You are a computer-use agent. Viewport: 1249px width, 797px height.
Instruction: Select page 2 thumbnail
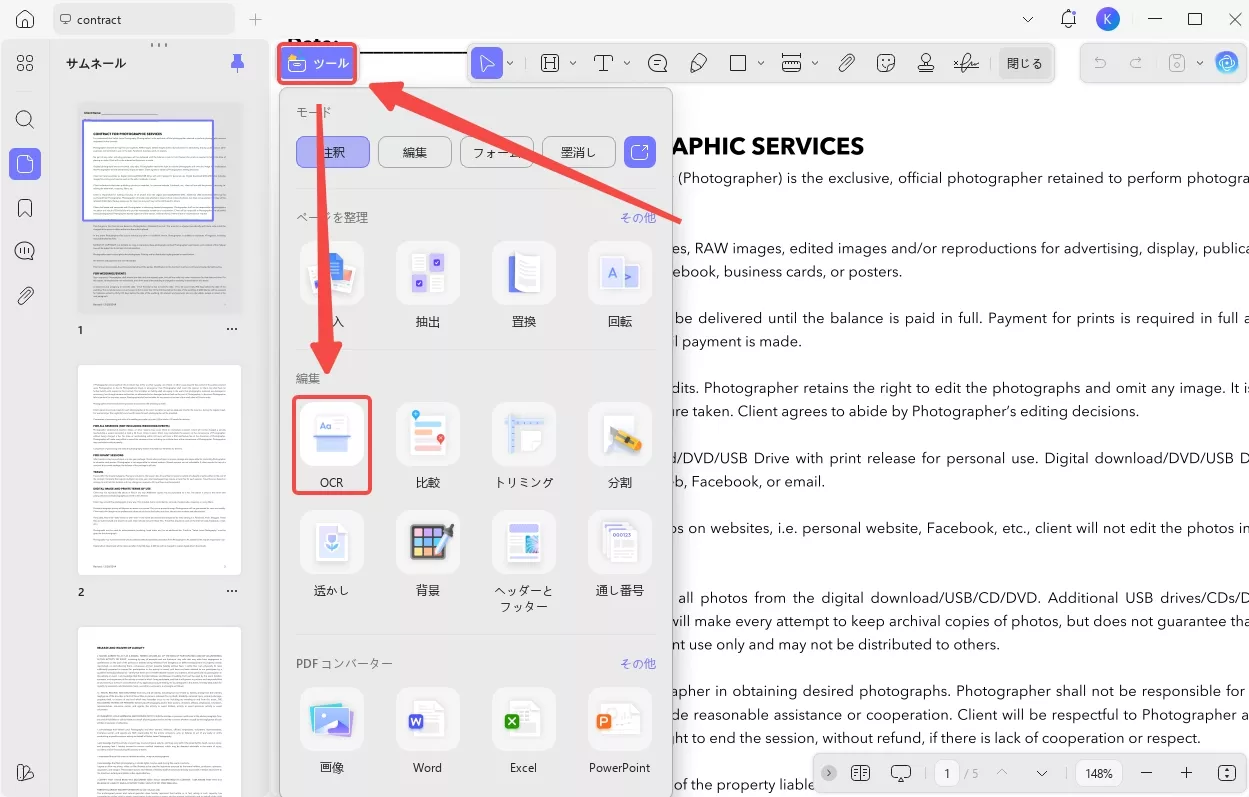click(160, 470)
